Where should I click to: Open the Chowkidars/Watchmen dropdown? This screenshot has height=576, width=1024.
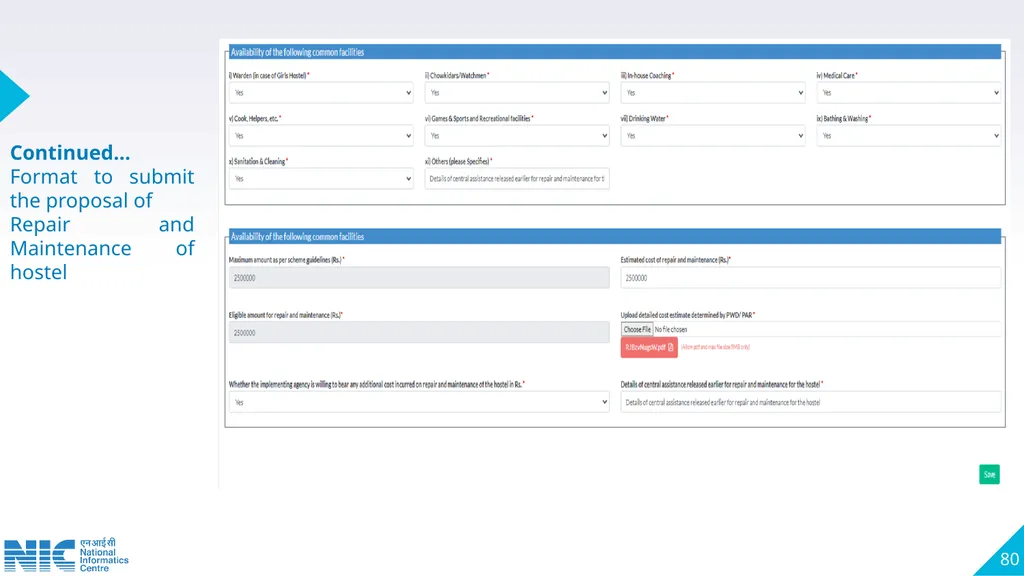517,93
